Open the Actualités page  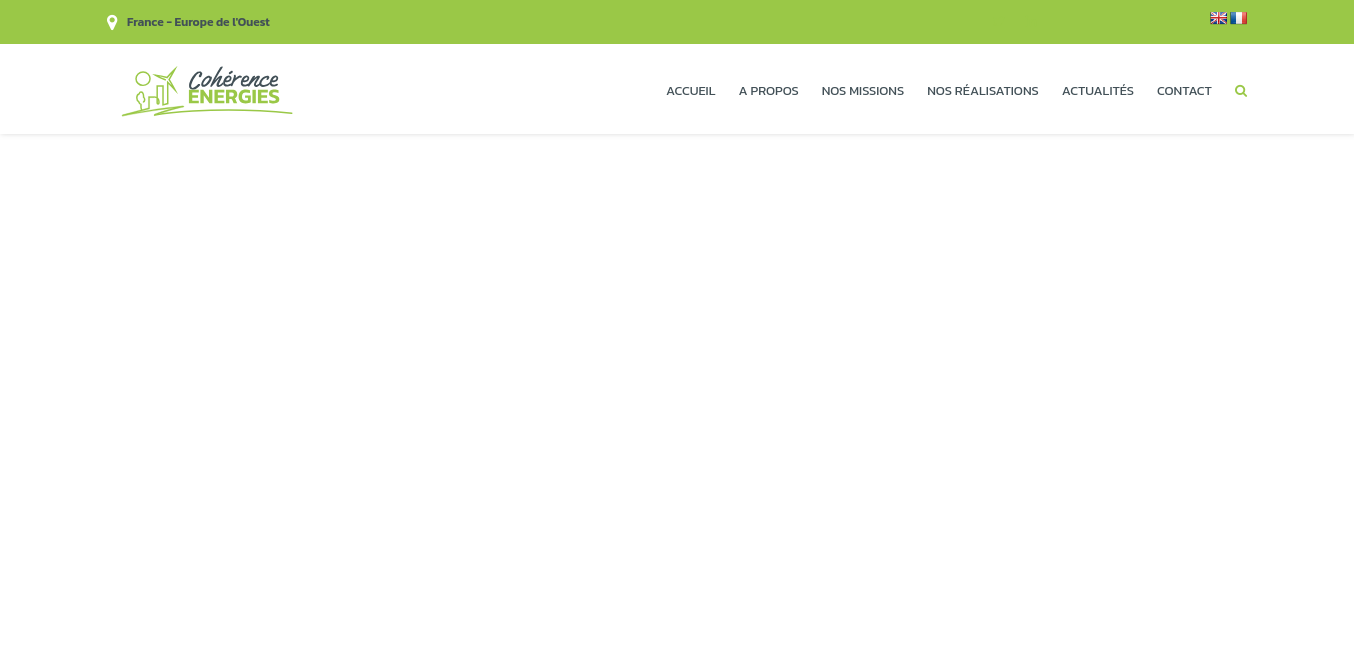point(1098,91)
